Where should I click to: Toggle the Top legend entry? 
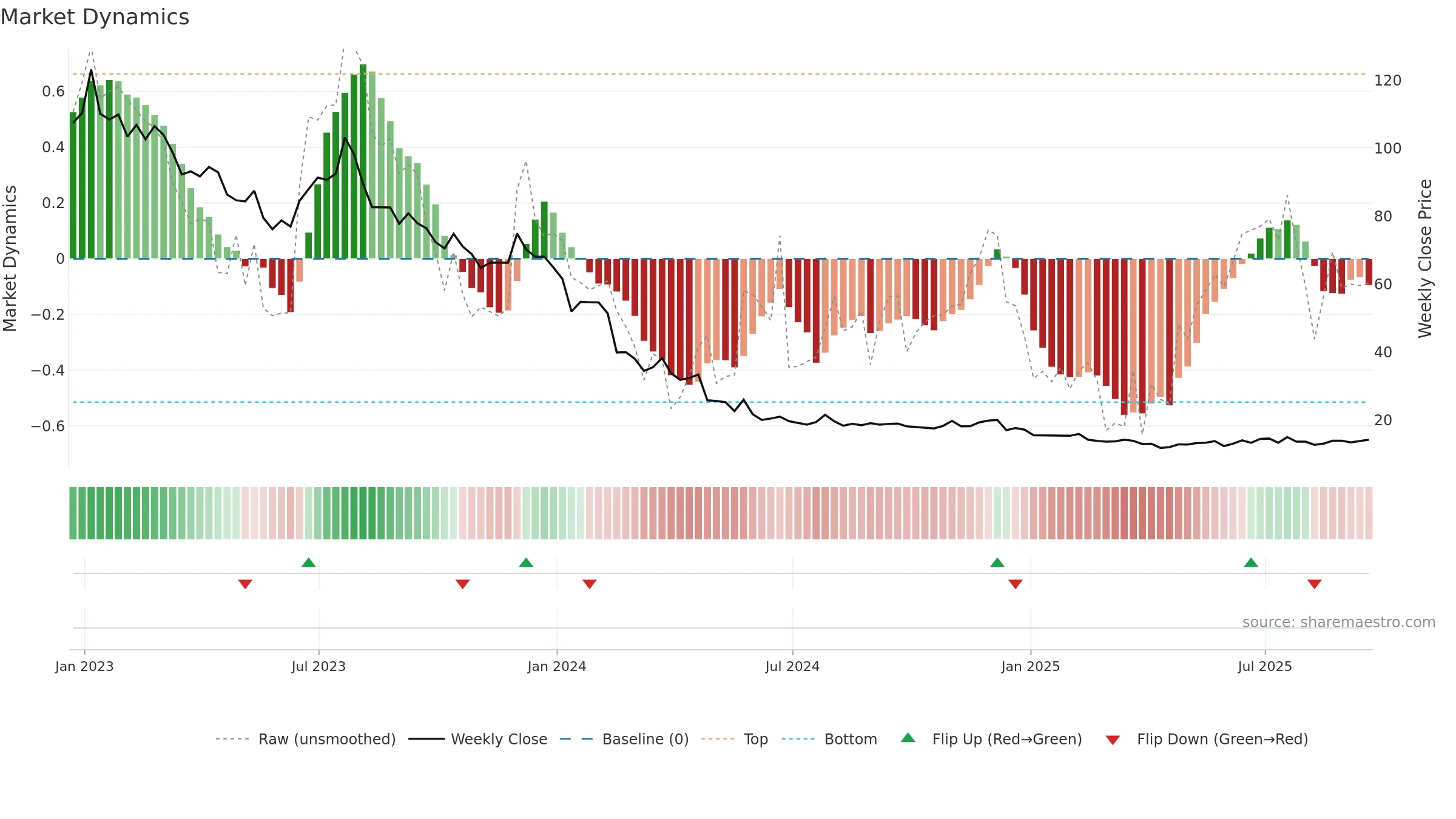click(735, 739)
